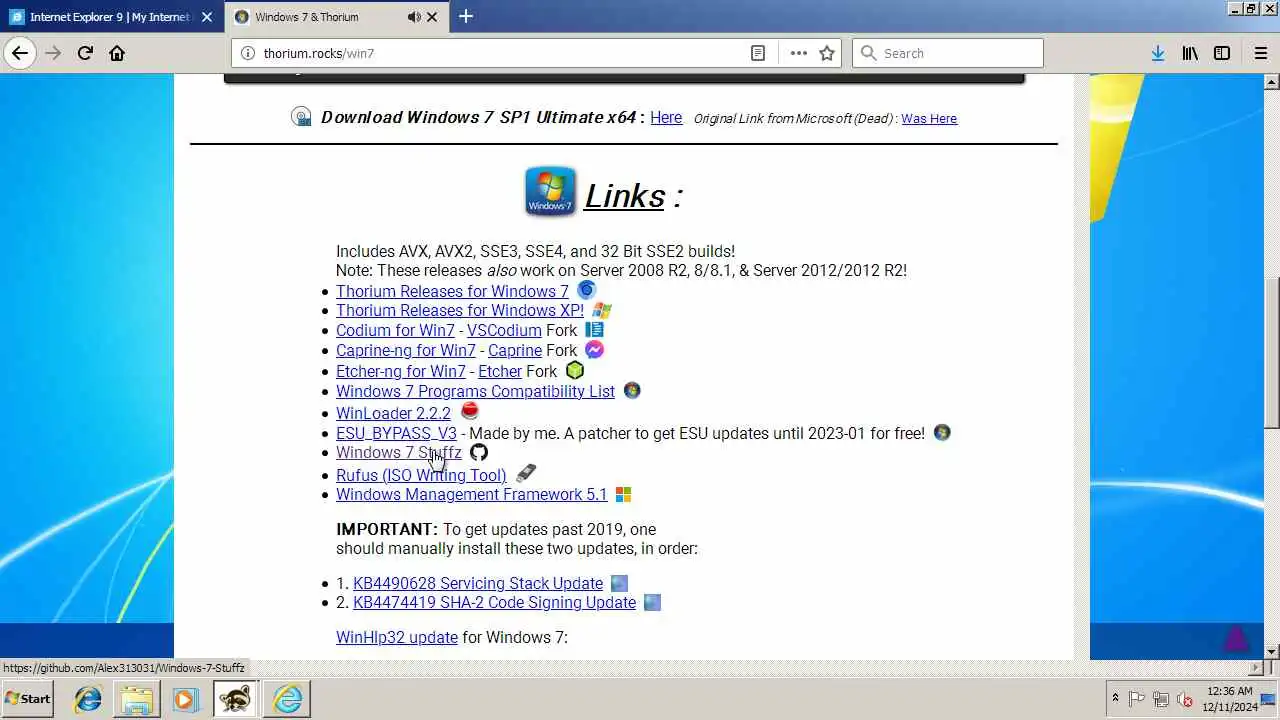Open the browser hamburger menu
Viewport: 1280px width, 720px height.
tap(1261, 53)
